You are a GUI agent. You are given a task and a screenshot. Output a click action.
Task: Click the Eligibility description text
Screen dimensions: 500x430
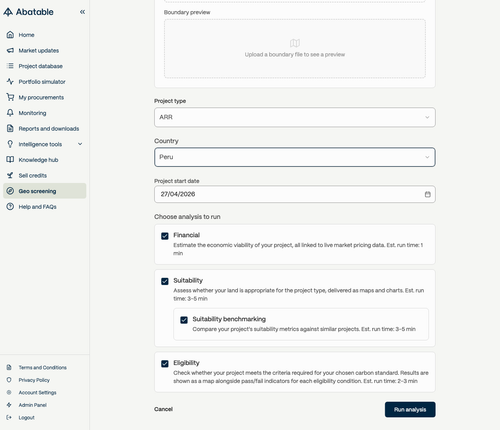pos(301,377)
